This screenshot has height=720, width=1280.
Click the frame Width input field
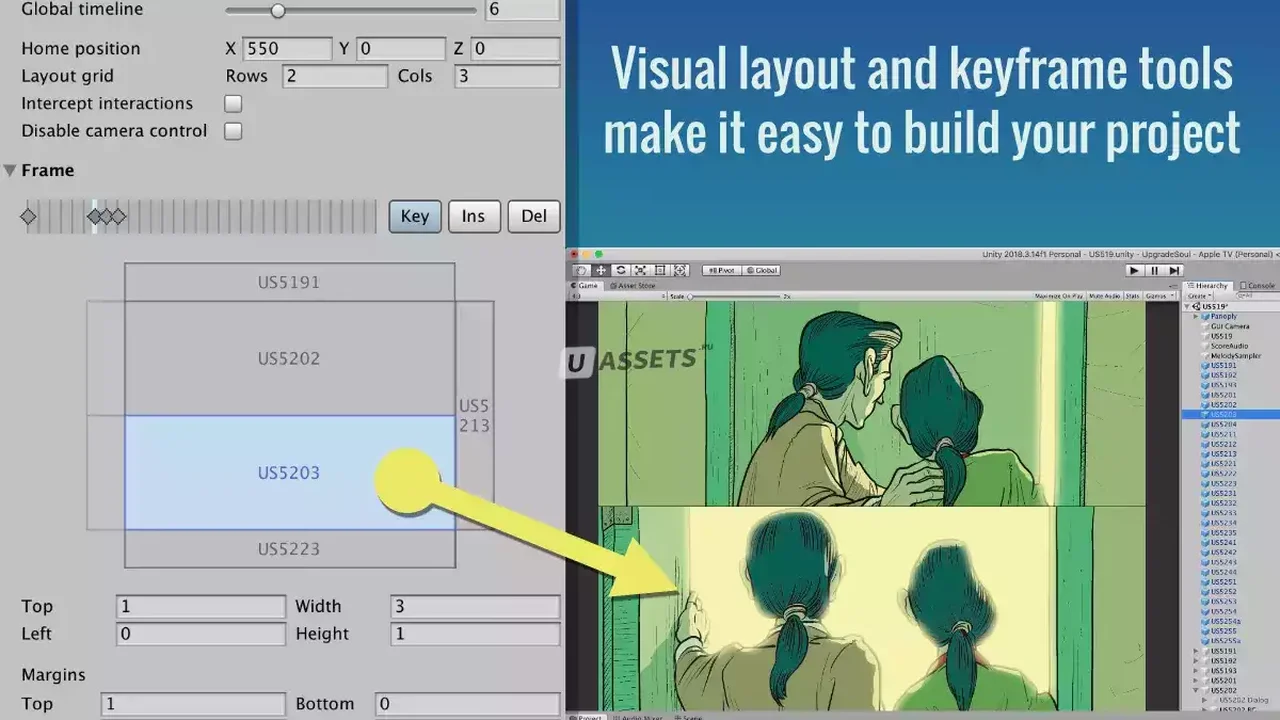click(x=475, y=607)
